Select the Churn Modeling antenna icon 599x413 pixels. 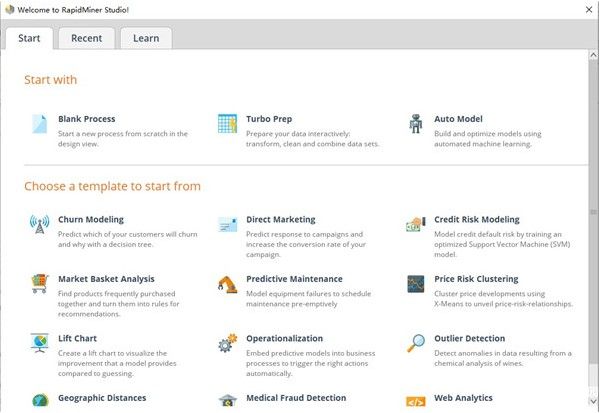coord(39,224)
